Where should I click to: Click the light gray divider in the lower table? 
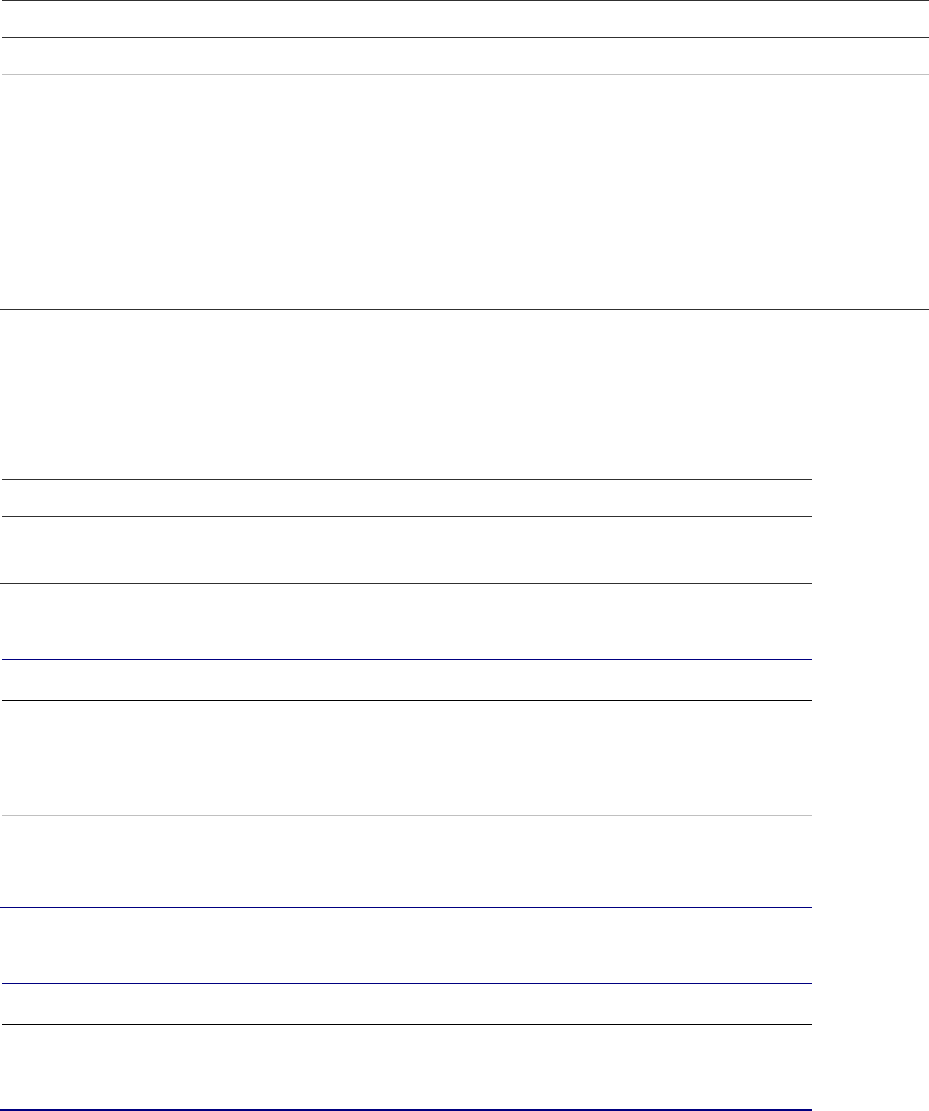[x=405, y=816]
